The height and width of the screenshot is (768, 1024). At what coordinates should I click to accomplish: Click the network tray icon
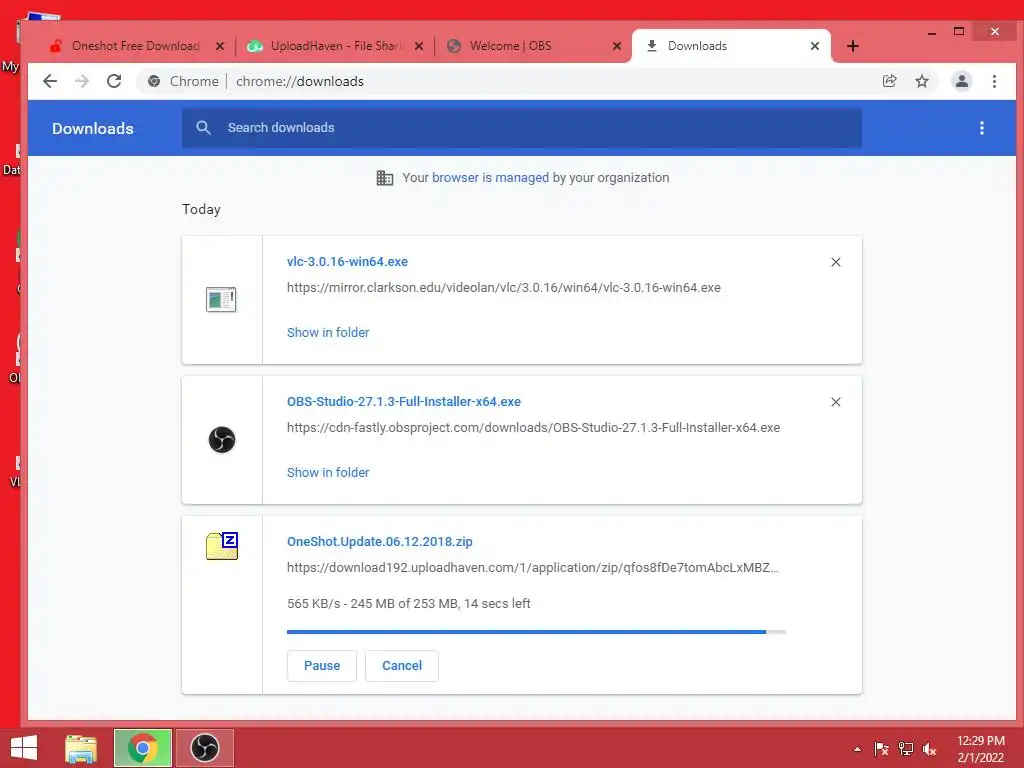click(x=906, y=749)
